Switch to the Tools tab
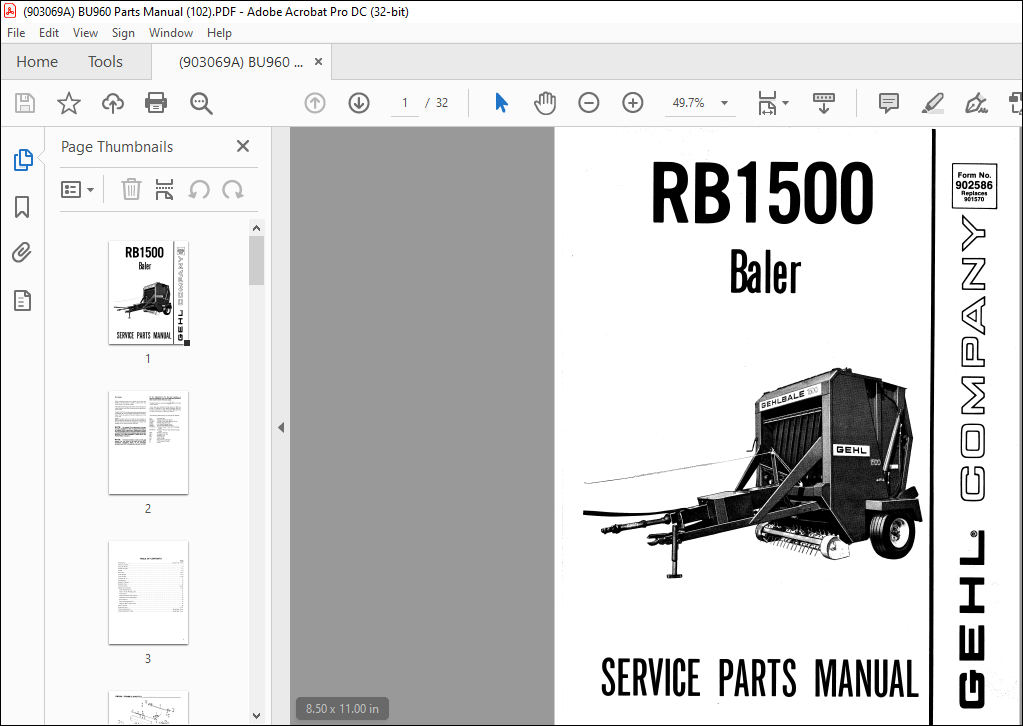 click(x=106, y=62)
